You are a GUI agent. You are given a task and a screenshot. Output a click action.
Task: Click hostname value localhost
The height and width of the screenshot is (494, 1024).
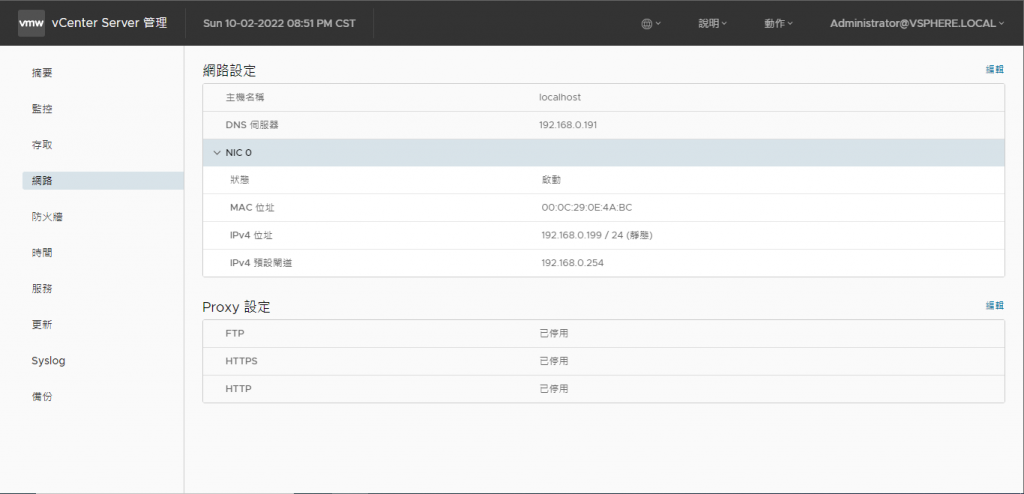pos(560,97)
